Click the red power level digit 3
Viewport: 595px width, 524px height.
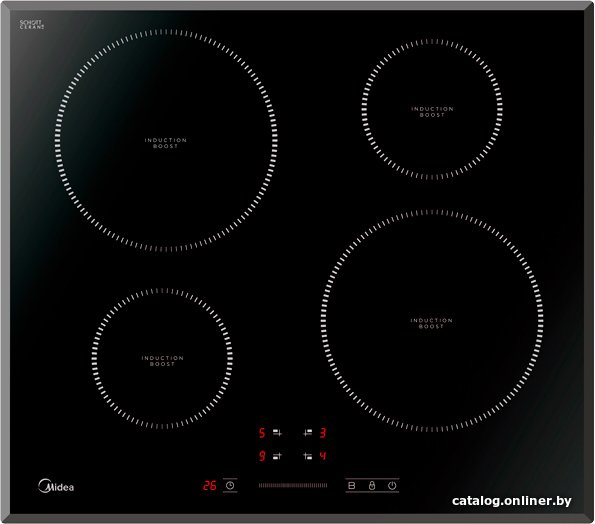pos(323,433)
